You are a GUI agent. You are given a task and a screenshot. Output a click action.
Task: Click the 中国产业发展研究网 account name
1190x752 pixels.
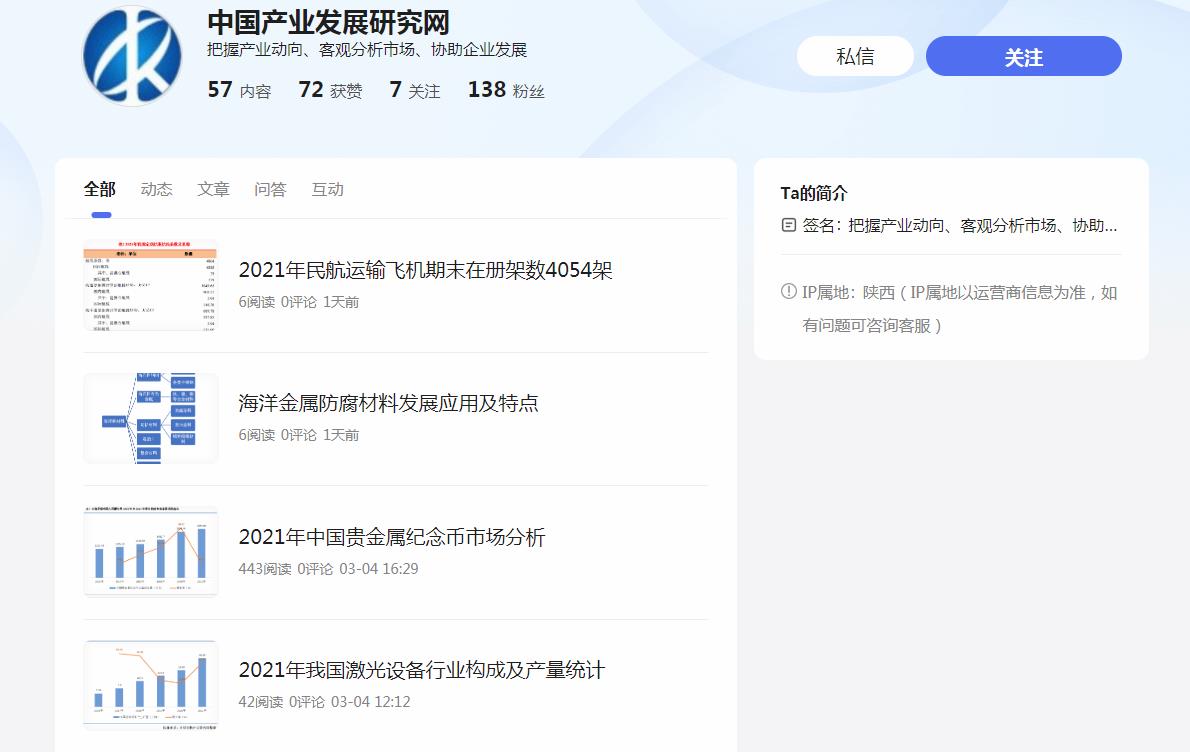pos(329,23)
